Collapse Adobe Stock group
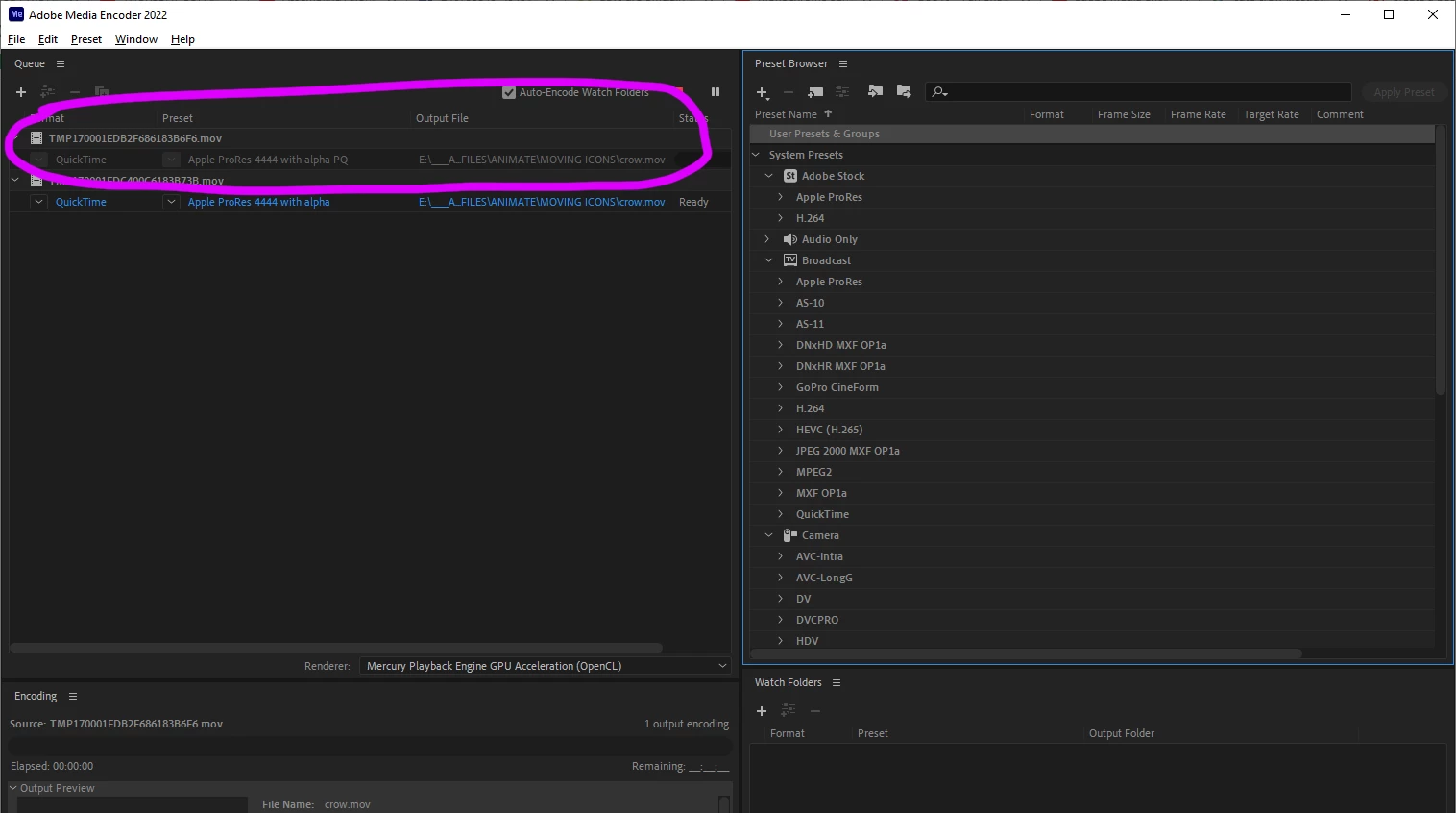The image size is (1456, 813). click(769, 176)
